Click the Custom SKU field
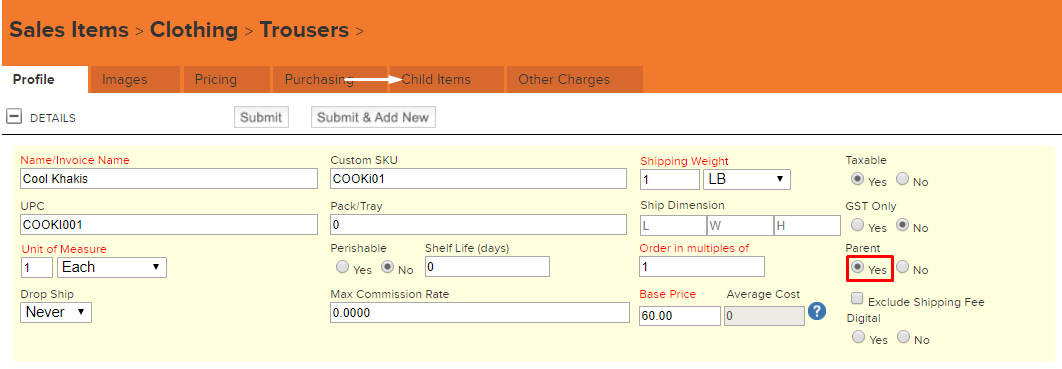Screen dimensions: 1062x369 click(x=479, y=179)
